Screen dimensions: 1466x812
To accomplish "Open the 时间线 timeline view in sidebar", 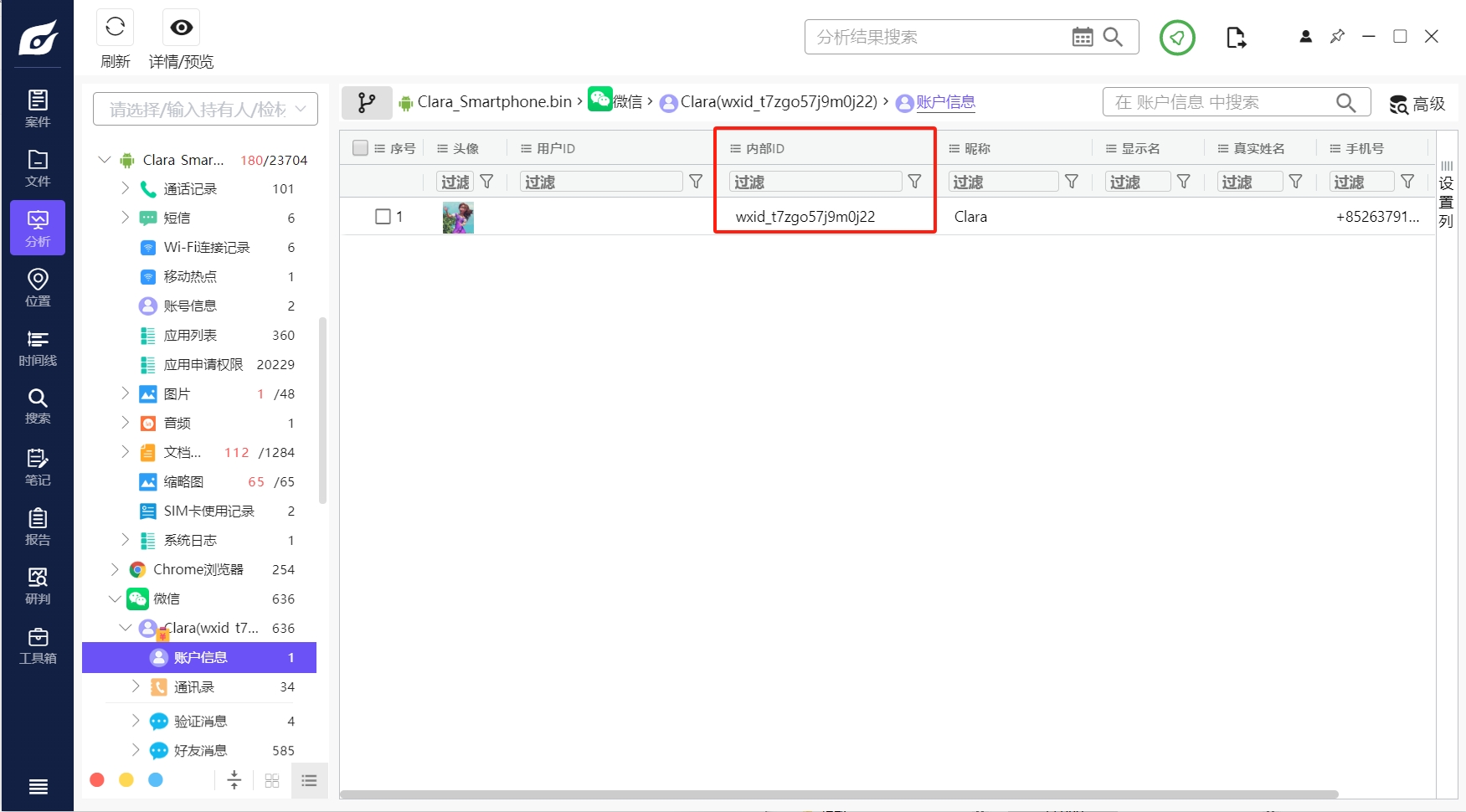I will pyautogui.click(x=38, y=347).
